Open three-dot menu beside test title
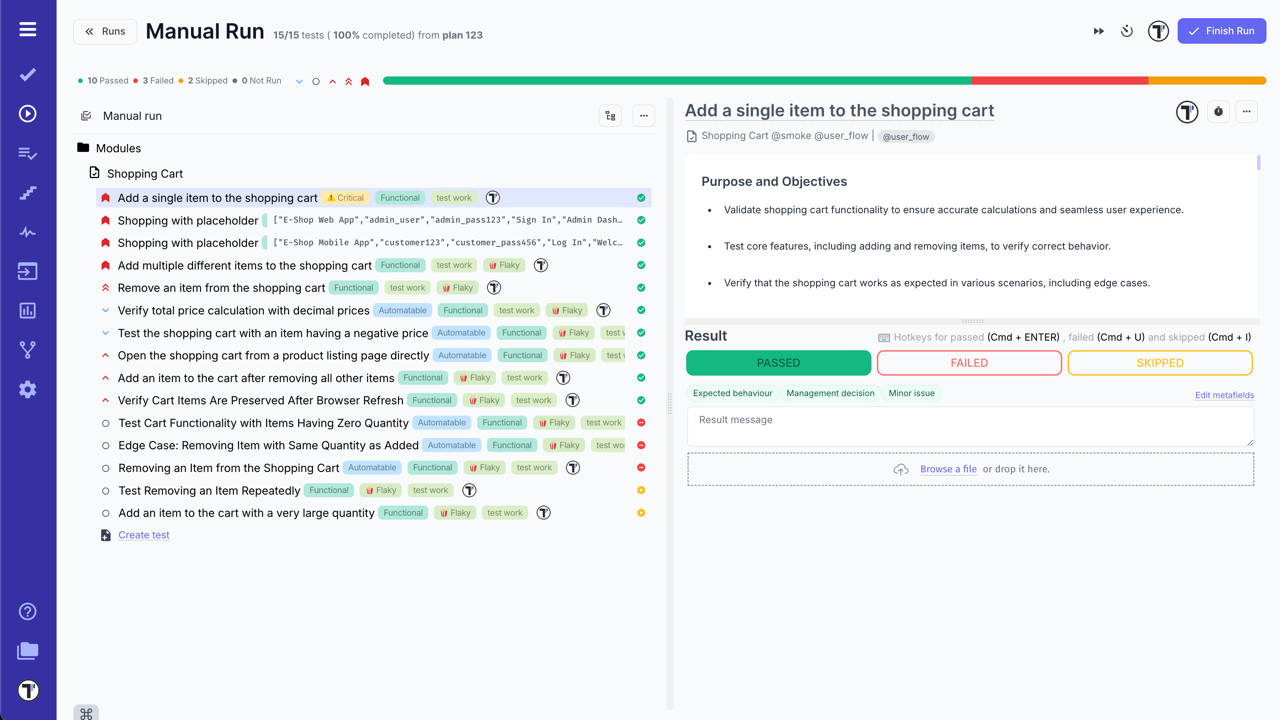Viewport: 1280px width, 720px height. click(x=1246, y=112)
